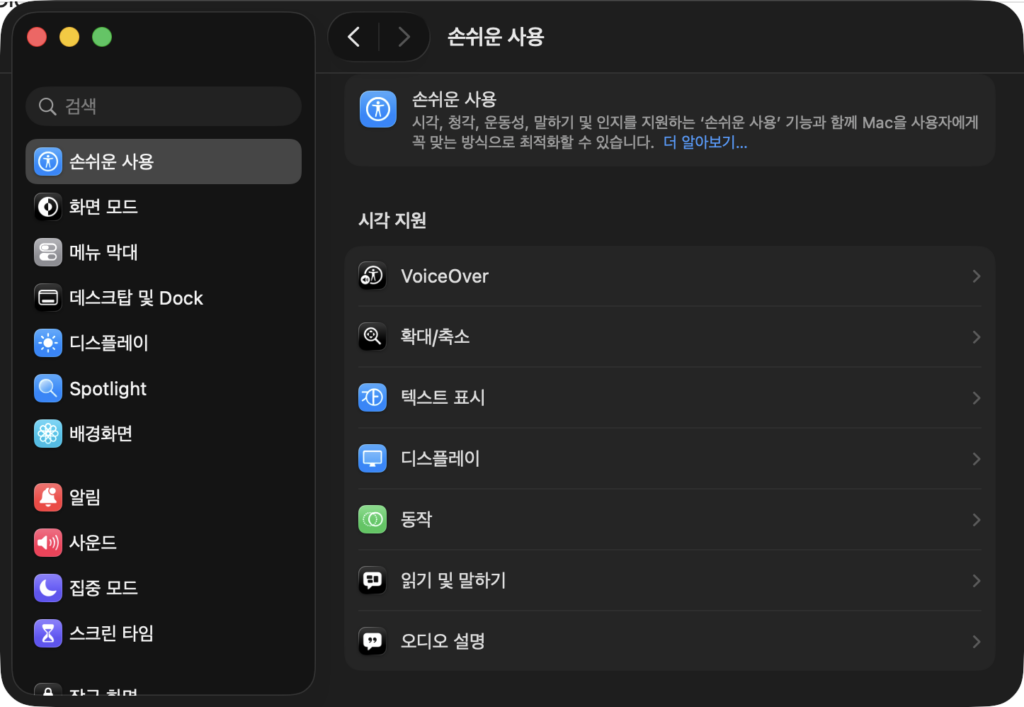This screenshot has height=707, width=1024.
Task: Select 메뉴 막대 in the sidebar
Action: coord(163,252)
